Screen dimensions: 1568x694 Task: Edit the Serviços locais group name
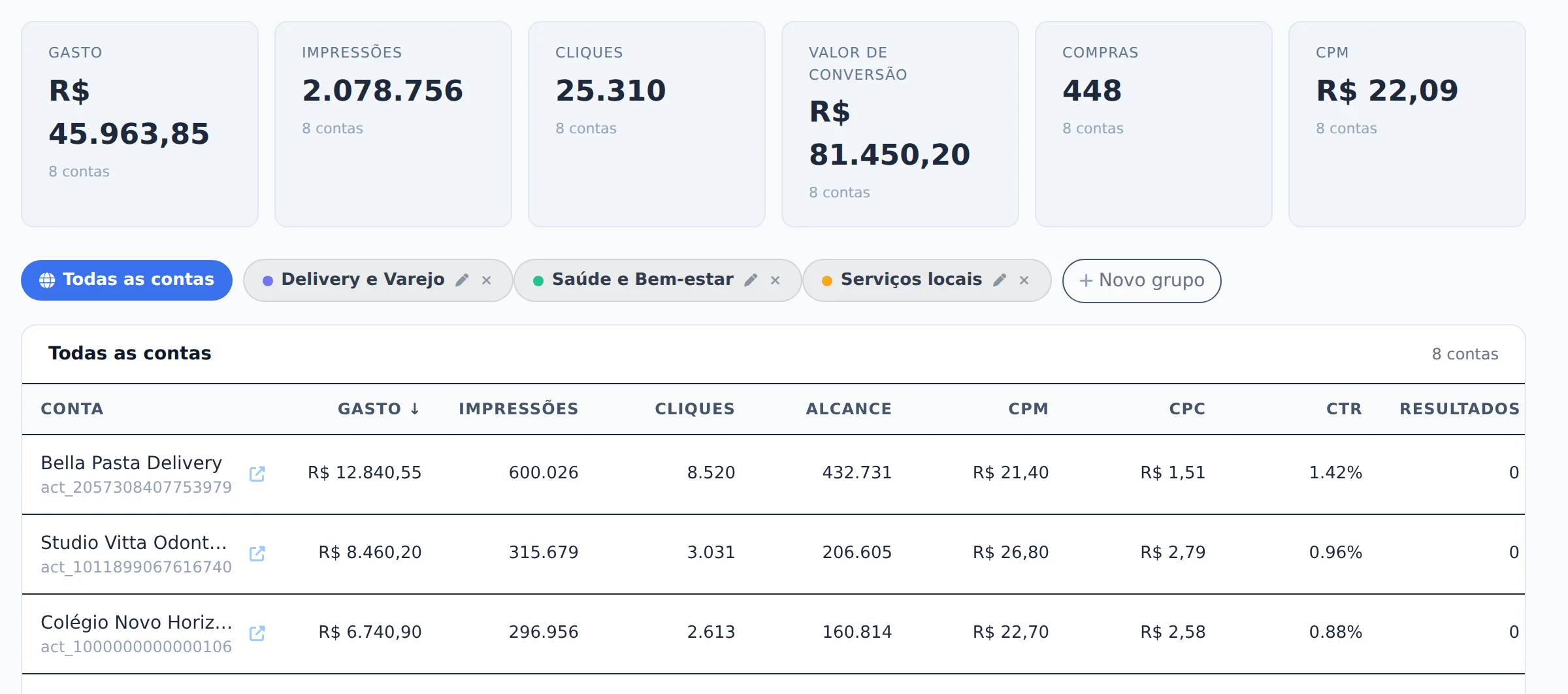click(1000, 280)
